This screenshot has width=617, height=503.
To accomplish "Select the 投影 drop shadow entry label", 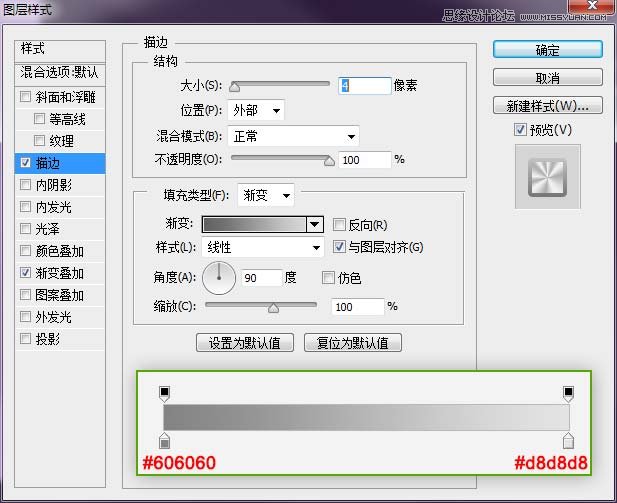I will [48, 339].
